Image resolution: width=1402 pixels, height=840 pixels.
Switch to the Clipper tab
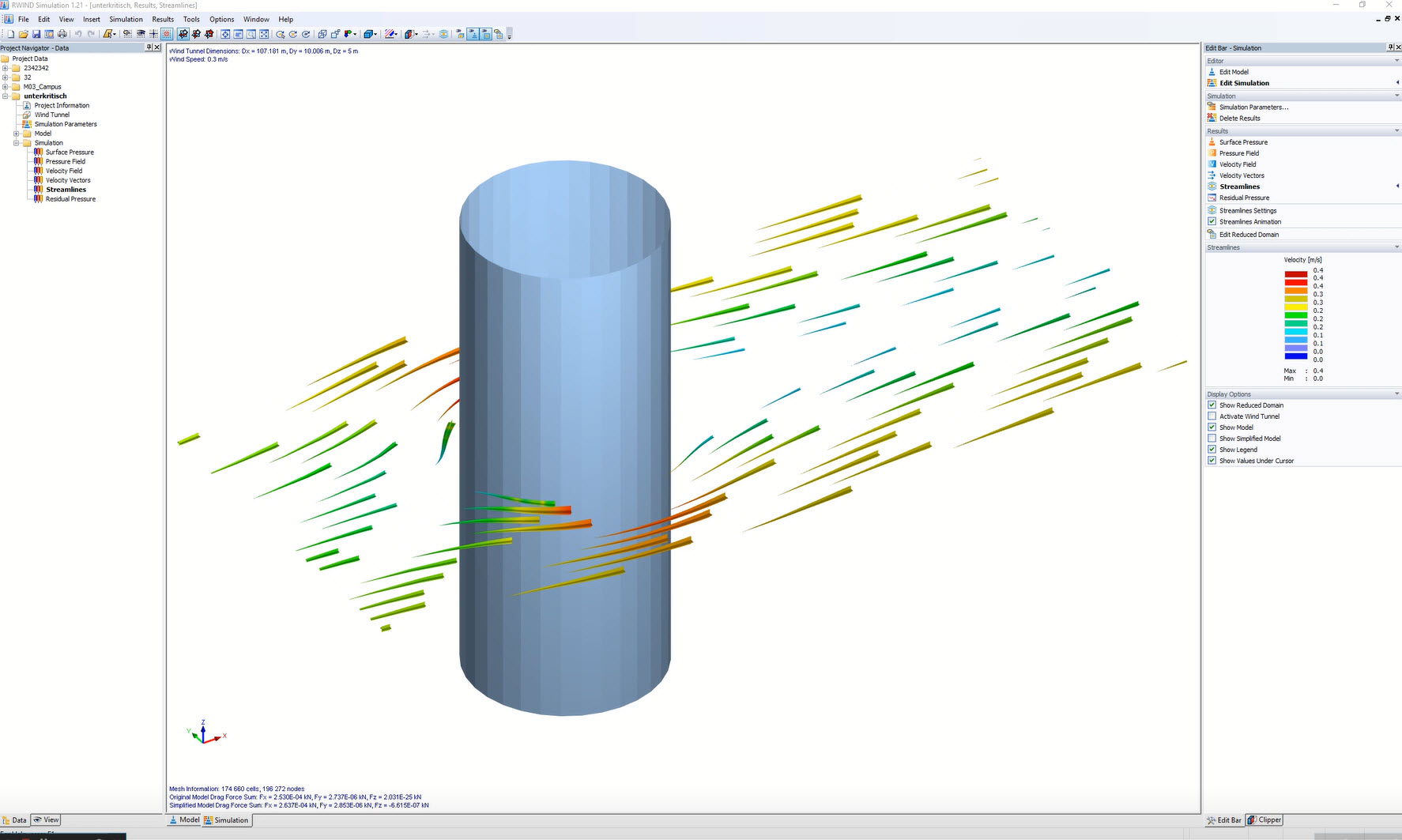coord(1264,819)
